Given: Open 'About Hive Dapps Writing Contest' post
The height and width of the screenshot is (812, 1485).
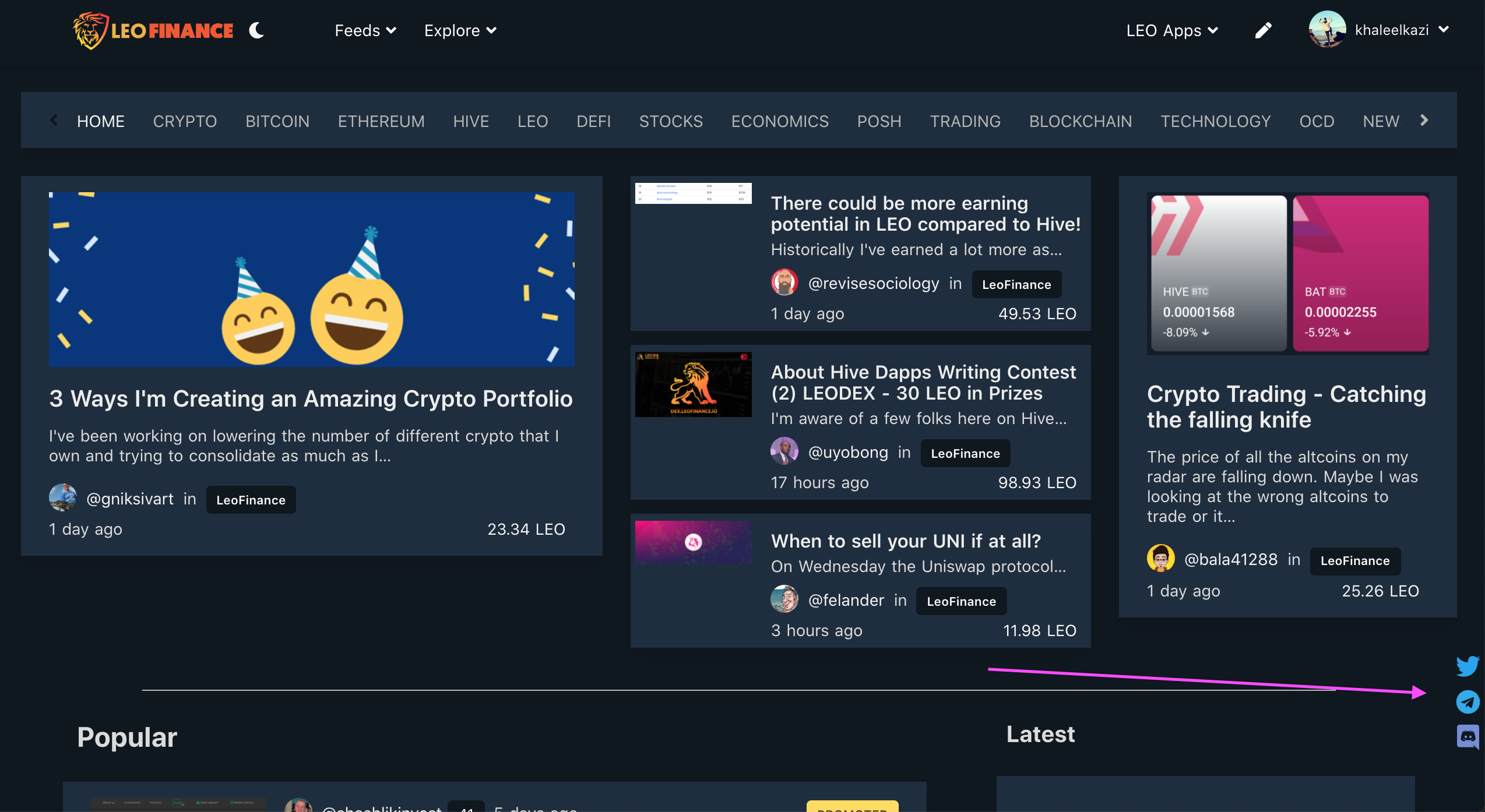Looking at the screenshot, I should [923, 383].
